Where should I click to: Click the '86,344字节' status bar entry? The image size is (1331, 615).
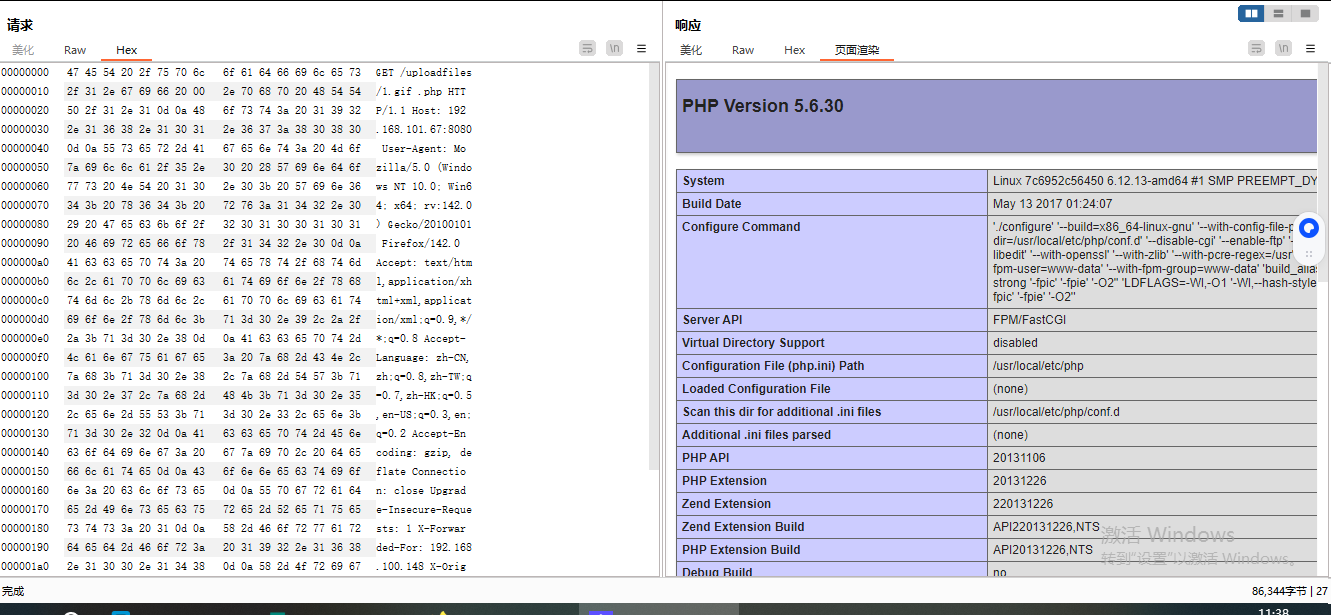1280,591
